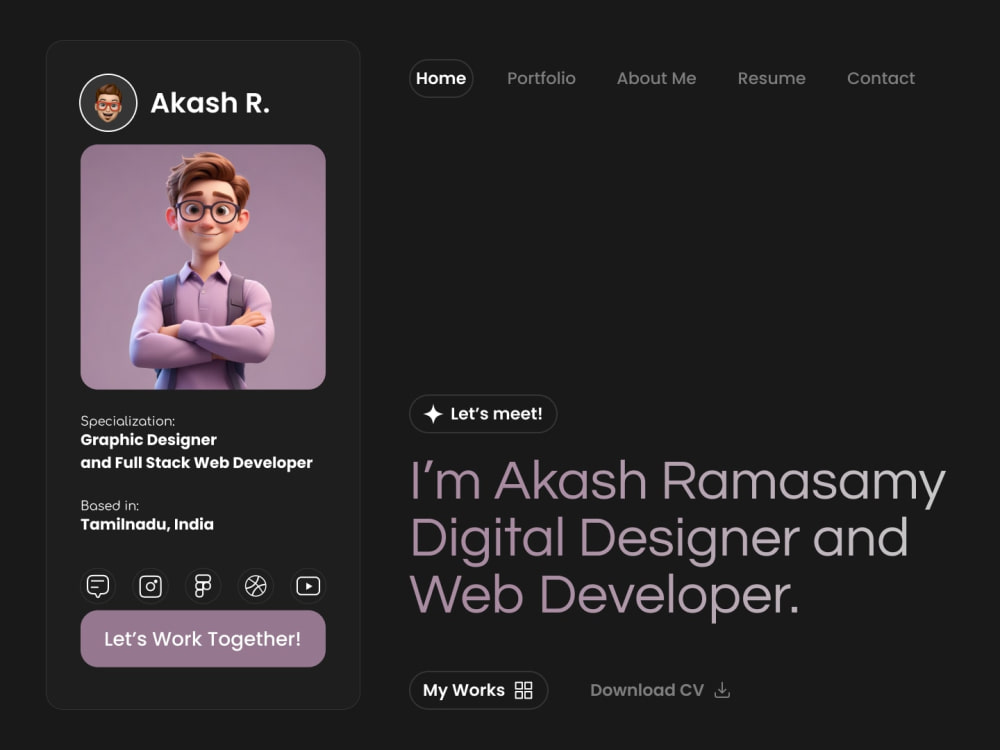The height and width of the screenshot is (750, 1000).
Task: Navigate to the Contact tab
Action: tap(881, 78)
